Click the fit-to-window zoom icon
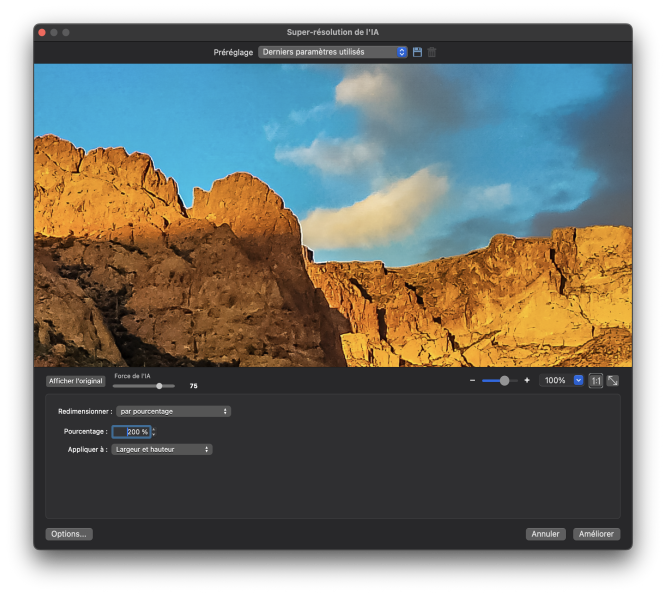Viewport: 666px width, 596px height. click(612, 381)
